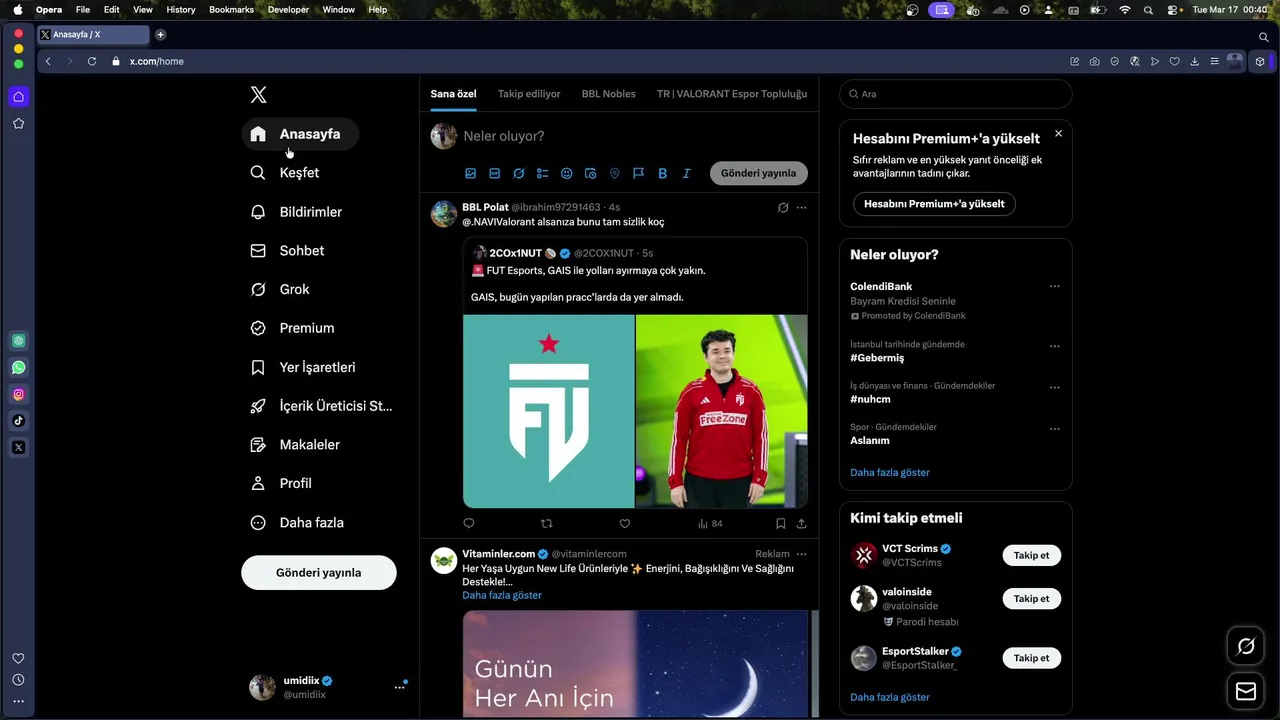
Task: Open Profil in the sidebar
Action: pyautogui.click(x=281, y=483)
